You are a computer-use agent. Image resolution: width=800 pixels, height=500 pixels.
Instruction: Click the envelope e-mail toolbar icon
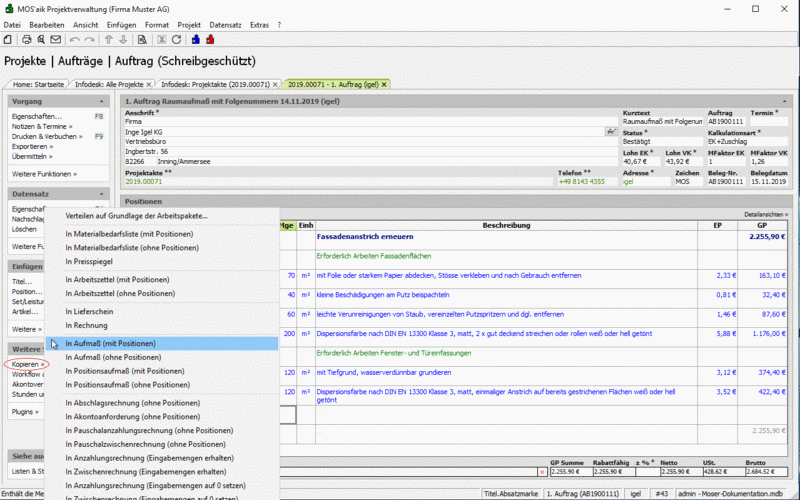tap(56, 39)
